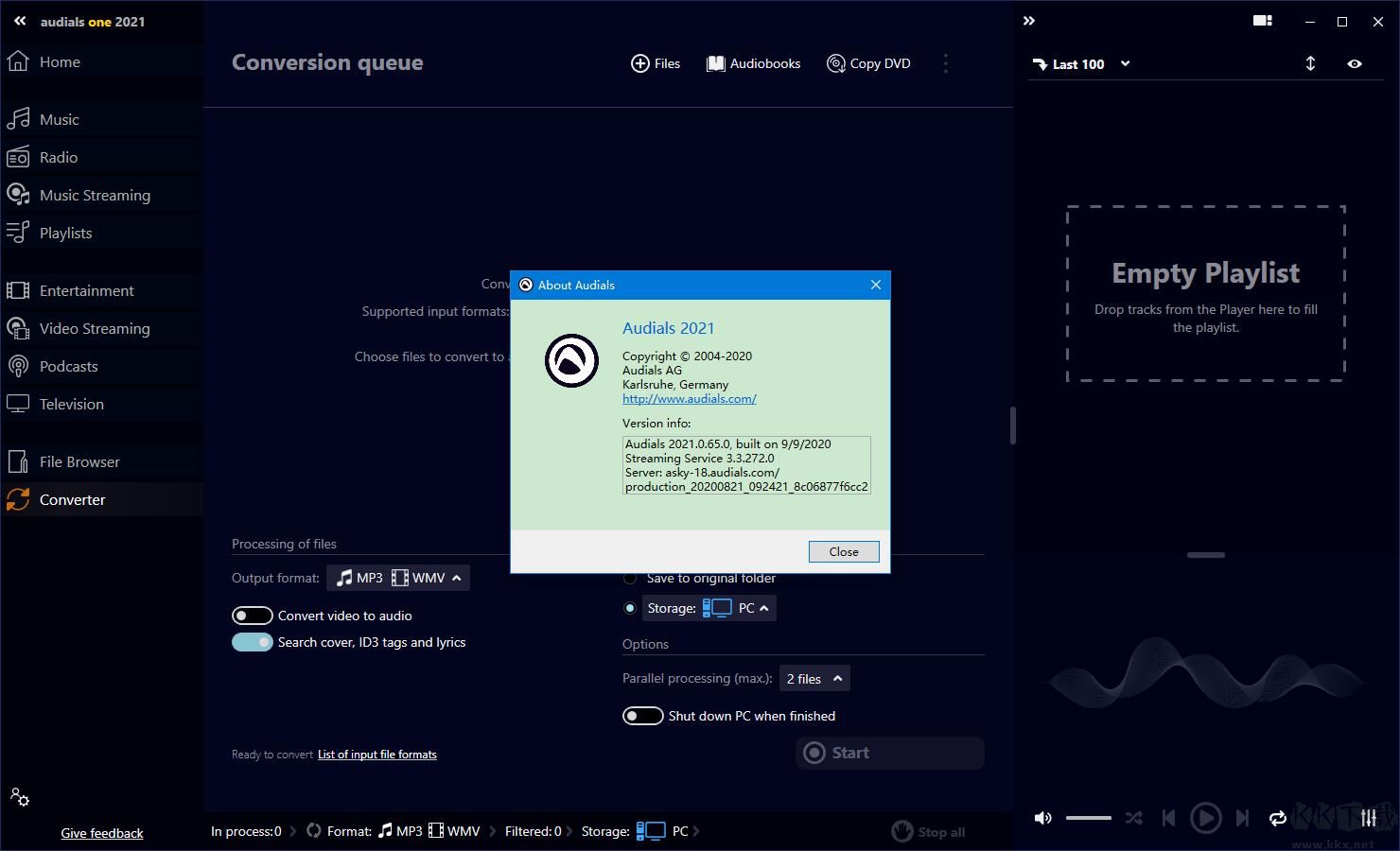Expand the Parallel processing 2 files dropdown

coord(814,678)
